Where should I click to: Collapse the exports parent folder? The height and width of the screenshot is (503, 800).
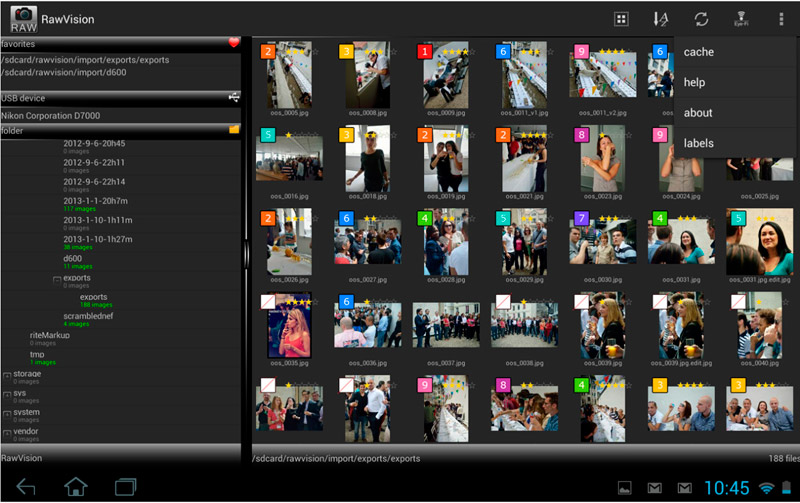tap(56, 279)
